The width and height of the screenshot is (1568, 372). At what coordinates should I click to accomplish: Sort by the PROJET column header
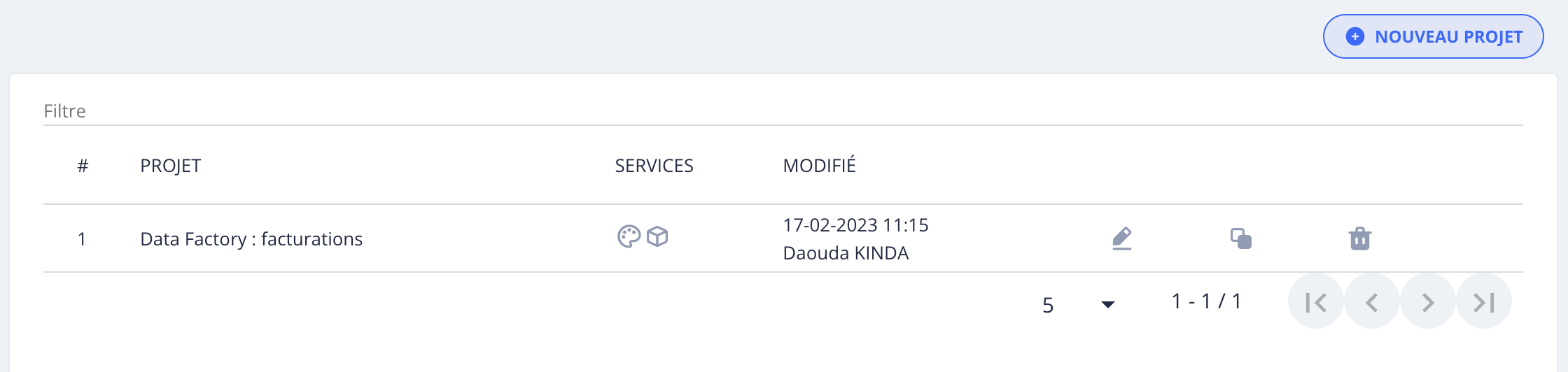click(x=171, y=166)
